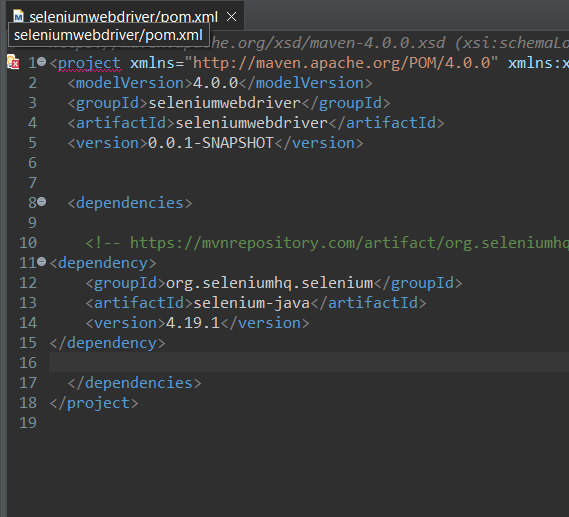569x517 pixels.
Task: Close the seleniumwebdriver/pom.xml editor tab
Action: (231, 16)
